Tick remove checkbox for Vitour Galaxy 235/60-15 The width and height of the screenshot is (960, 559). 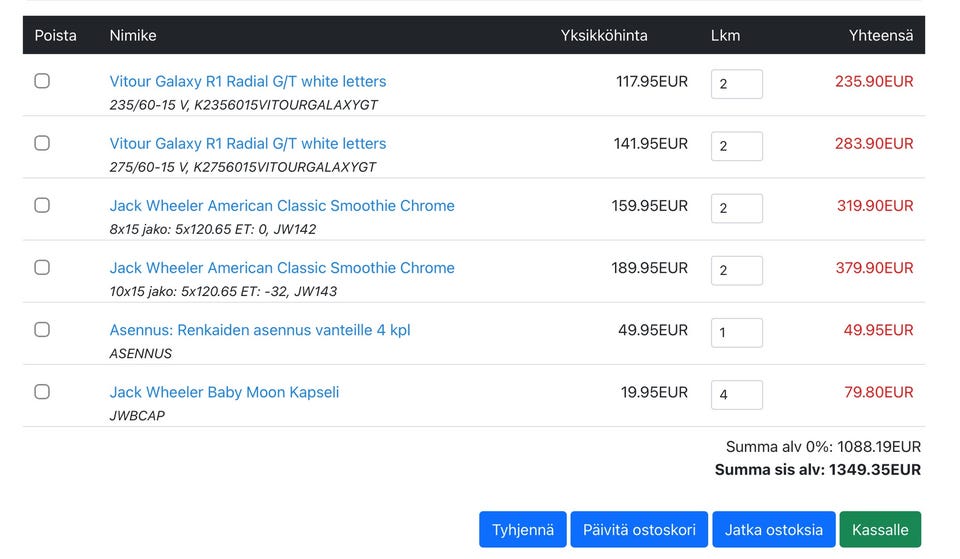pyautogui.click(x=42, y=81)
